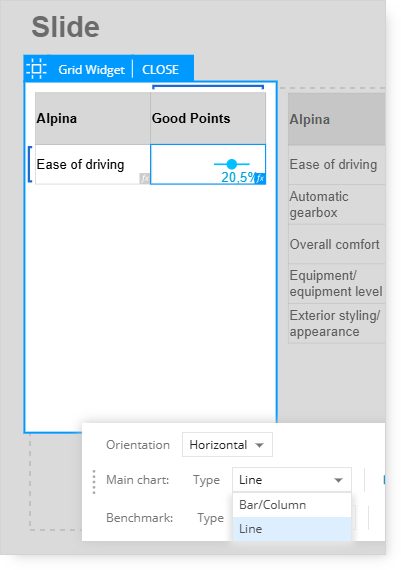Screen dimensions: 401x570
Task: Click the gray fx icon in the Ease of driving cell
Action: 144,178
